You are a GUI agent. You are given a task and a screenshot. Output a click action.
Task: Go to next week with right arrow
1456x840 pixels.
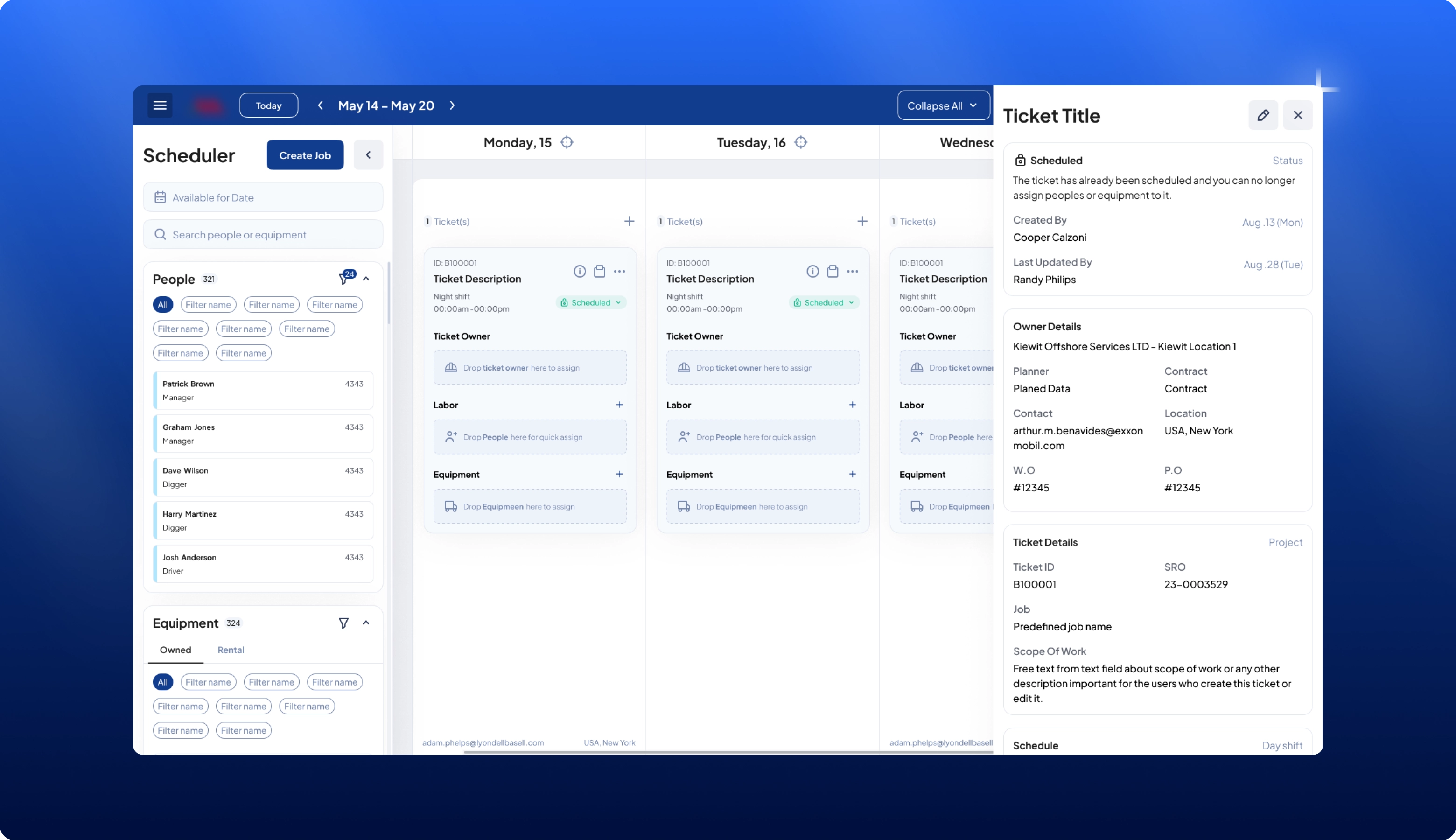click(452, 105)
